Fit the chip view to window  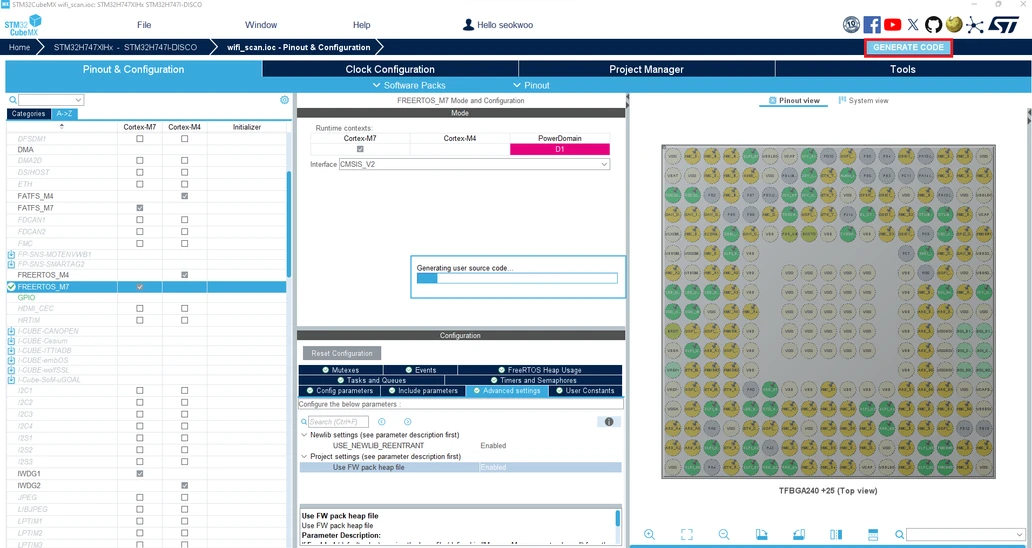coord(686,535)
